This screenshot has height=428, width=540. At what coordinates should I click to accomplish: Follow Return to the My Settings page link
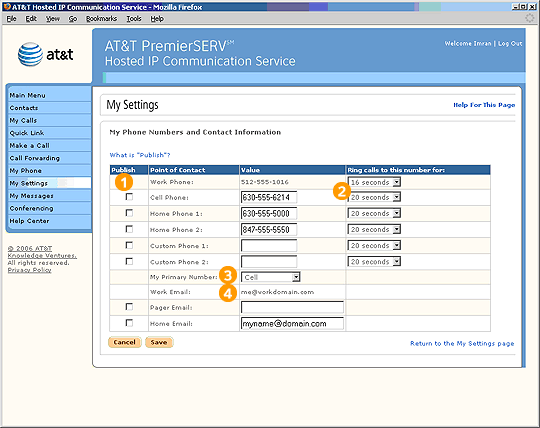coord(462,343)
